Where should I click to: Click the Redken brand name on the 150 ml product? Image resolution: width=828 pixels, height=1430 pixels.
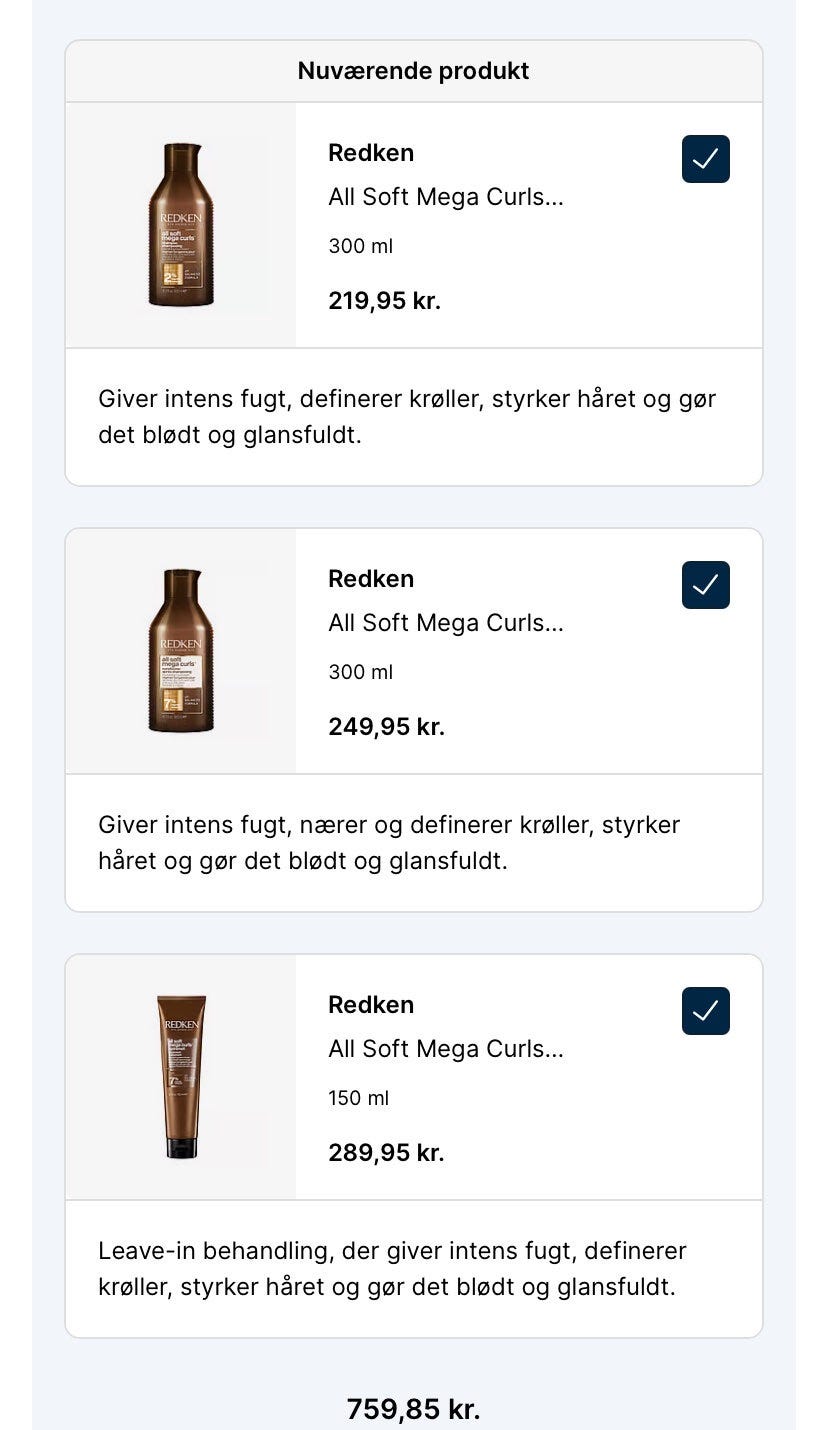(x=371, y=1005)
